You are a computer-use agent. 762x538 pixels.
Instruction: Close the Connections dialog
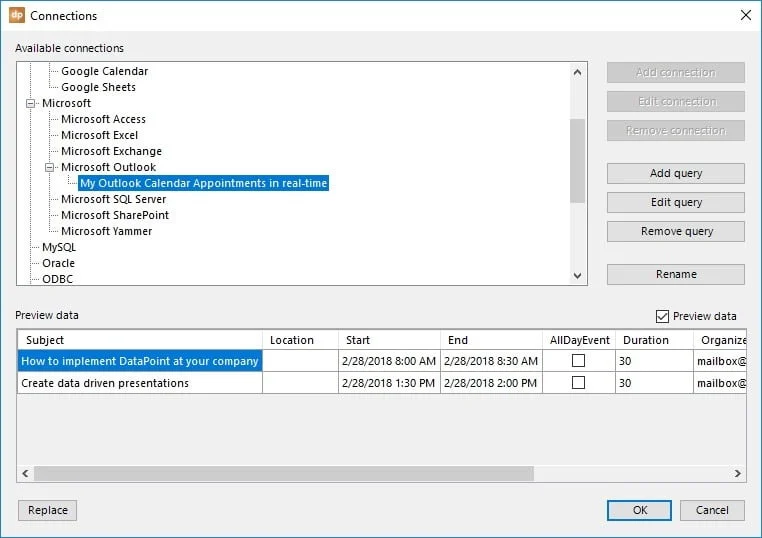click(x=745, y=15)
